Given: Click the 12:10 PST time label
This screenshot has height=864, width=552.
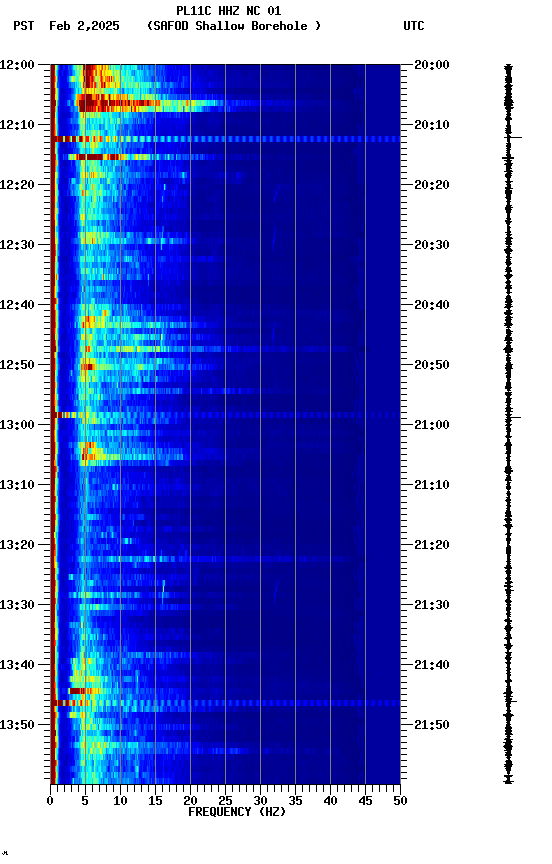Looking at the screenshot, I should [x=17, y=125].
